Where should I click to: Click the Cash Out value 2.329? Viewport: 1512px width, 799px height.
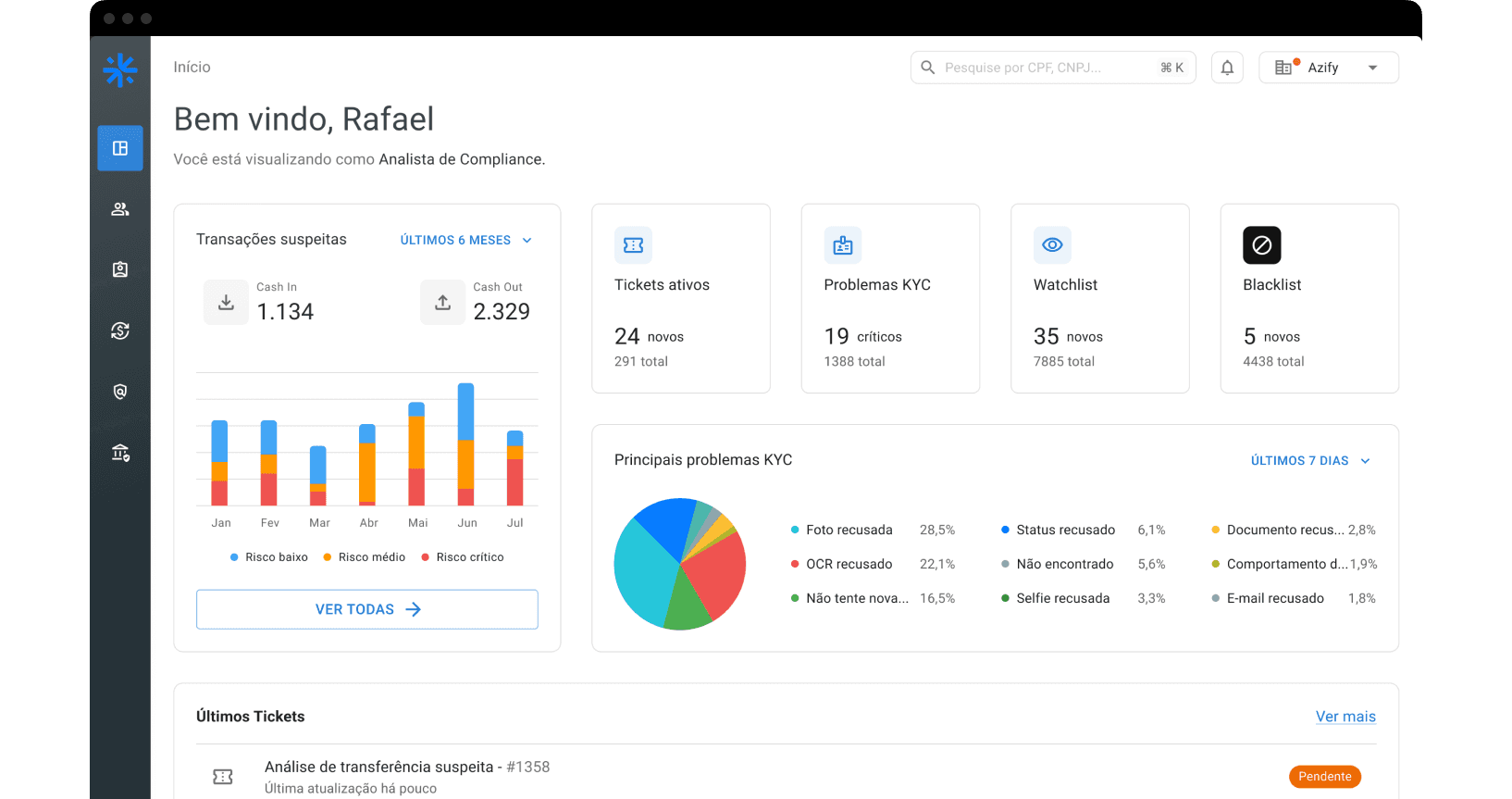tap(502, 312)
